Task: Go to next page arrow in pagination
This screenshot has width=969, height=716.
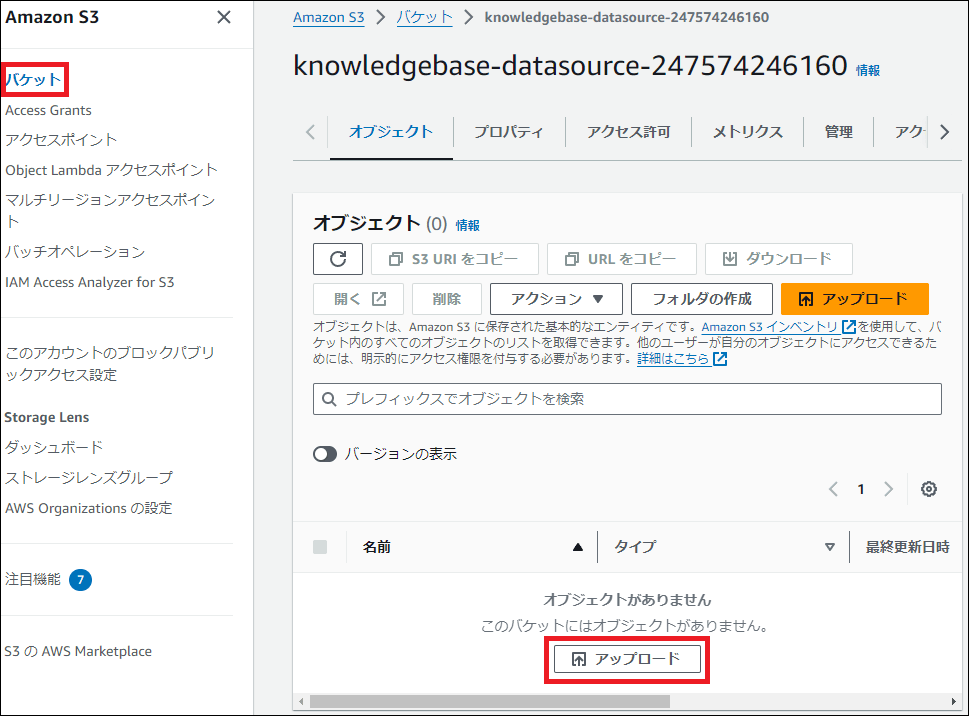Action: tap(888, 489)
